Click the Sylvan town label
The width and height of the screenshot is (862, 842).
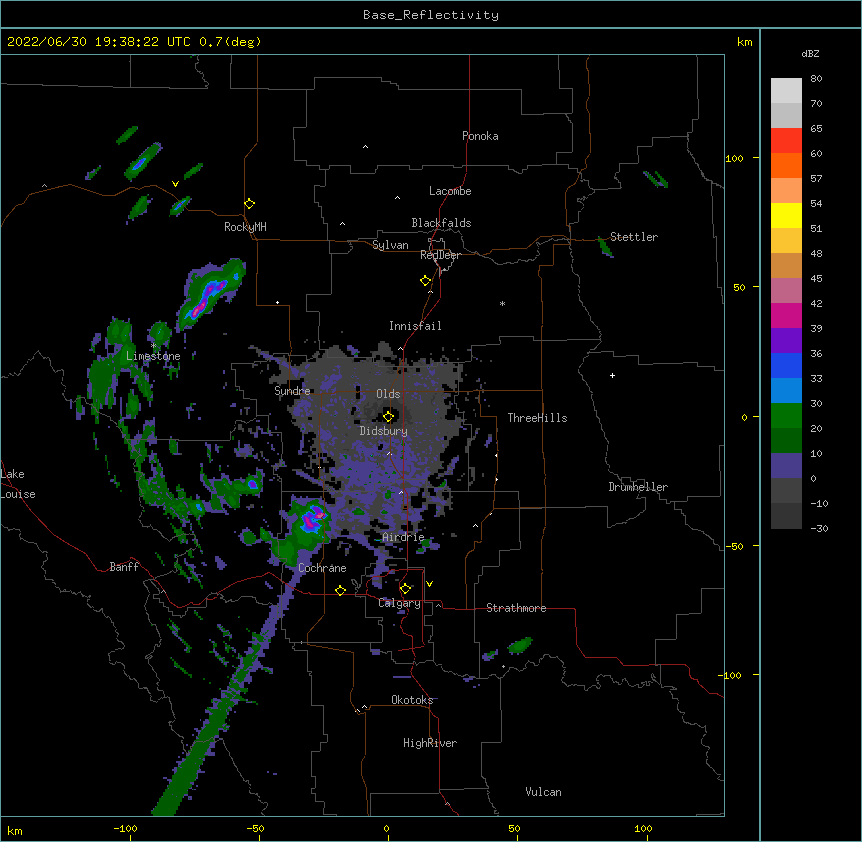[390, 245]
